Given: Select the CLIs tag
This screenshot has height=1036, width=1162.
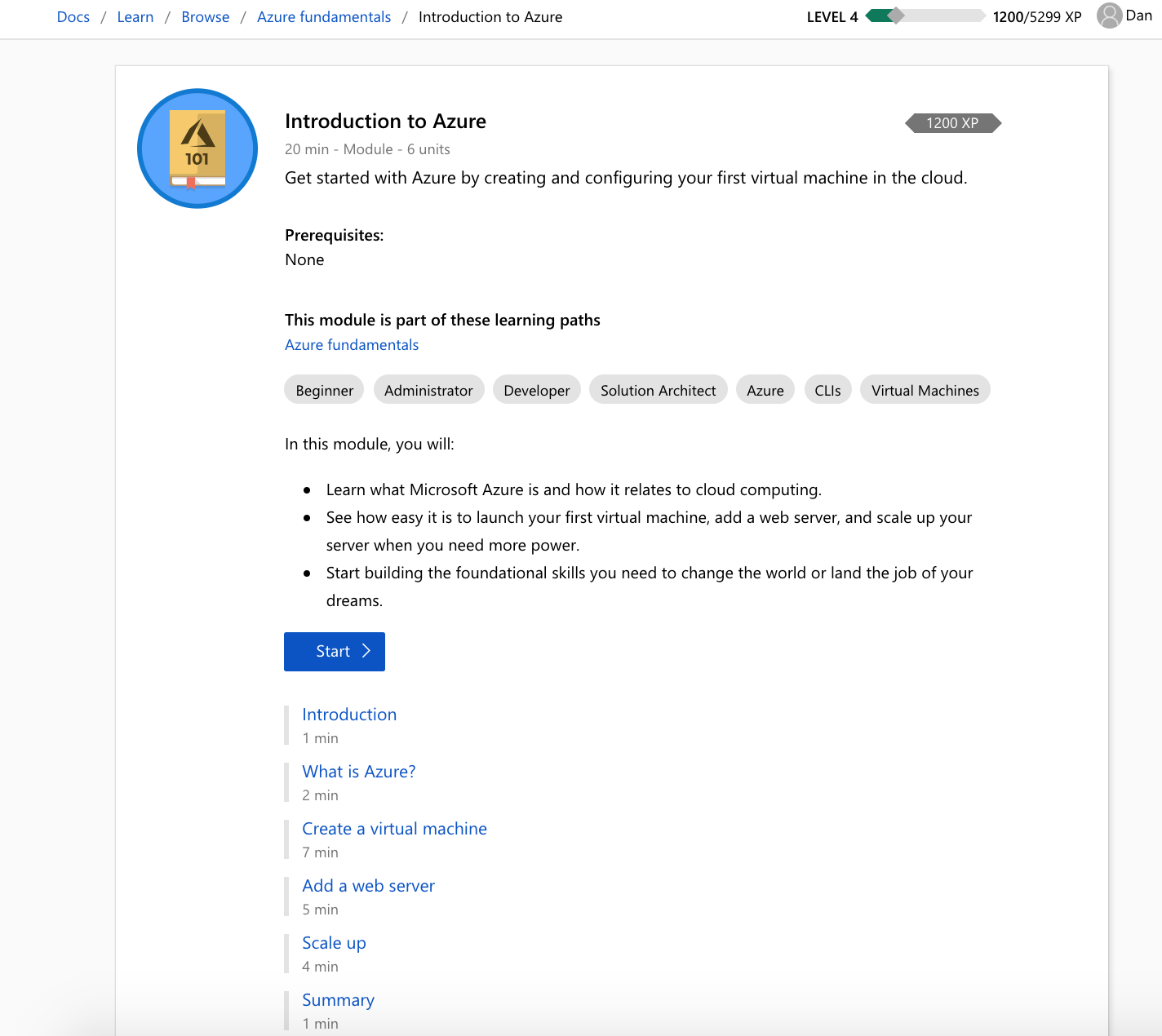Looking at the screenshot, I should (x=827, y=390).
